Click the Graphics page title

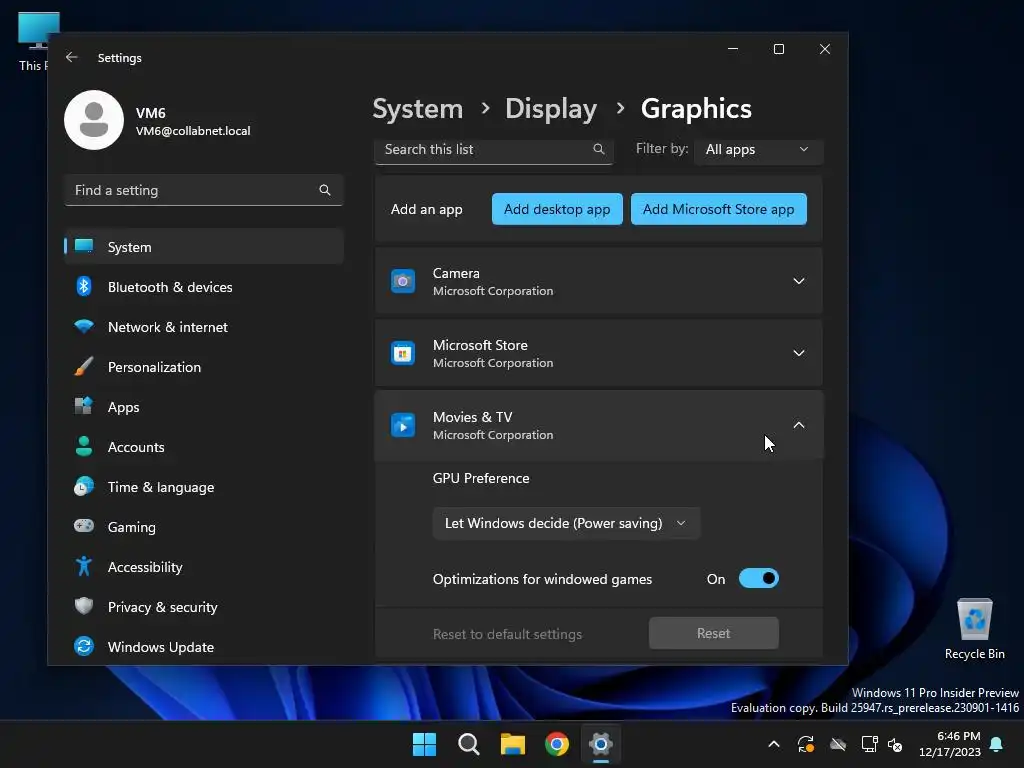click(x=696, y=108)
